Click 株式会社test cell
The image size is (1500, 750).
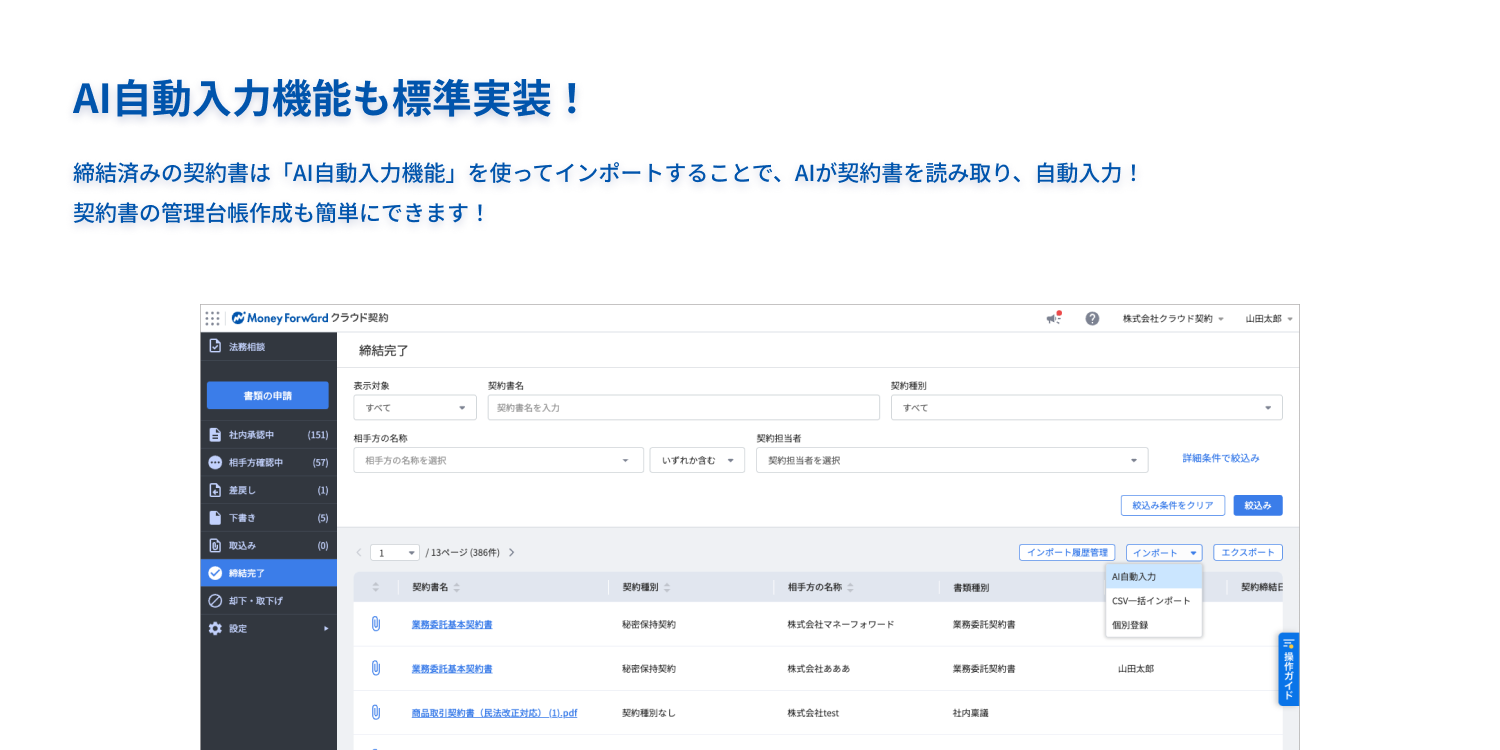812,713
